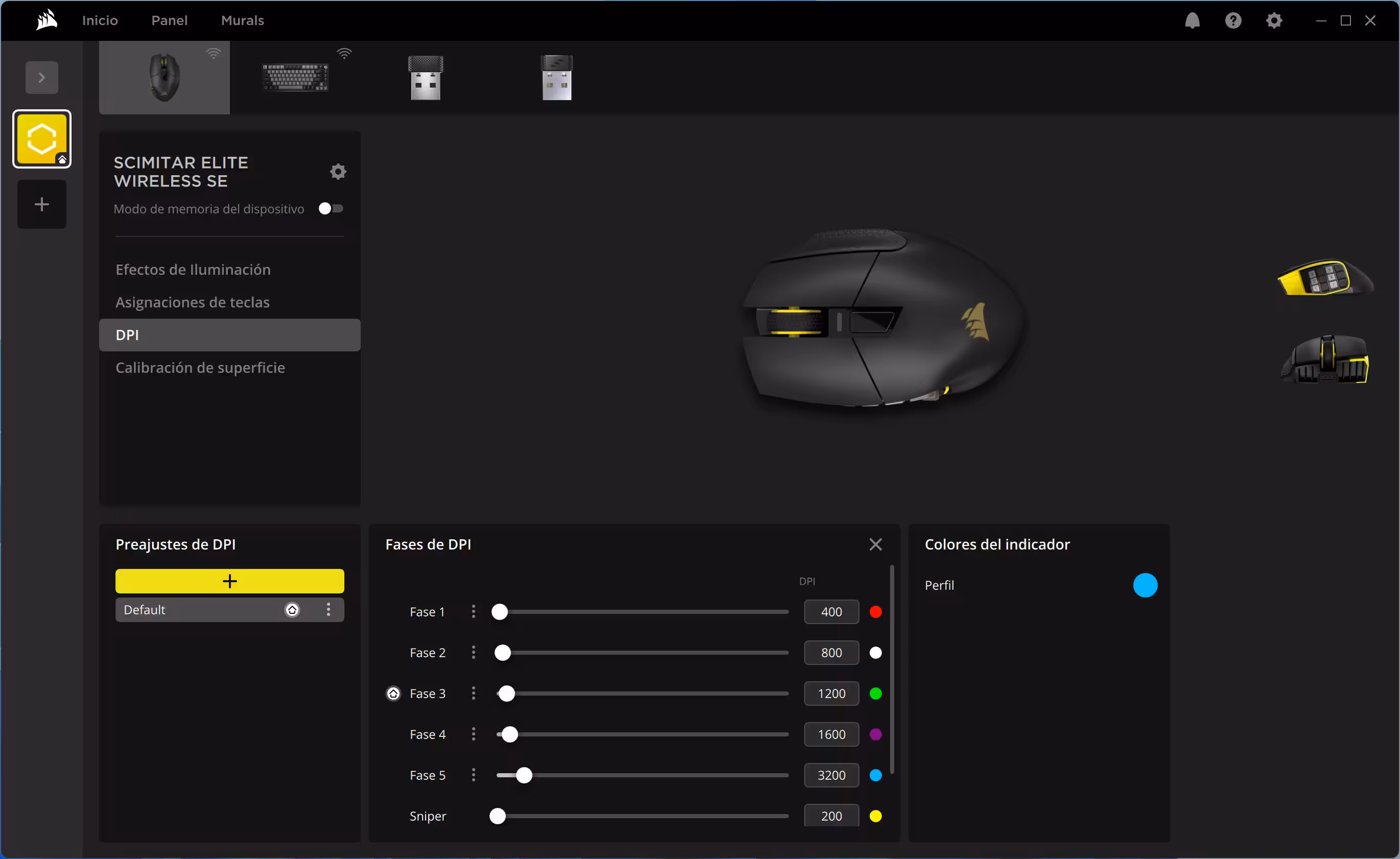The image size is (1400, 859).
Task: Open Calibración de superficie section
Action: 200,368
